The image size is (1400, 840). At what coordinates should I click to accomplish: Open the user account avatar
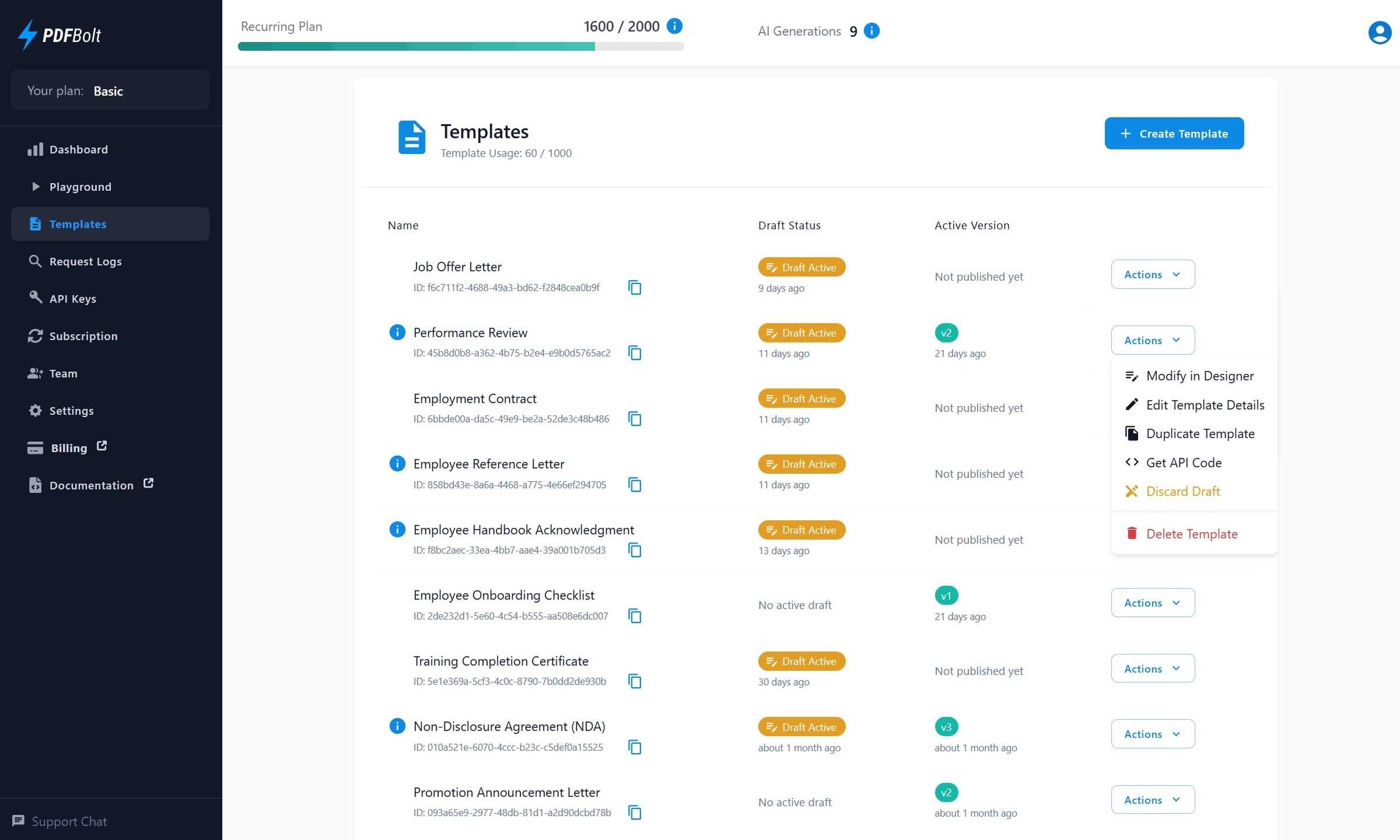[x=1380, y=33]
